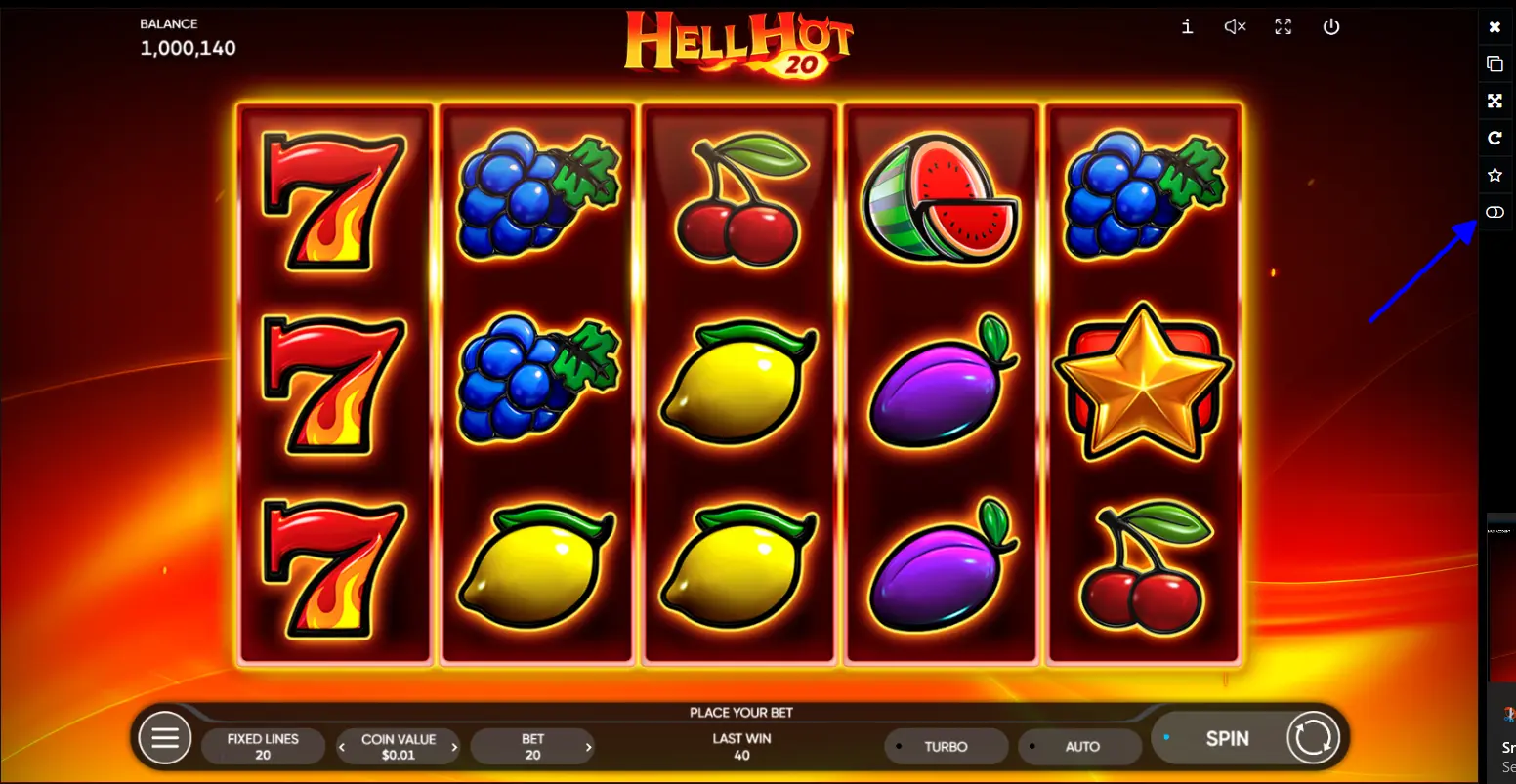Click the power exit icon
Viewport: 1516px width, 784px height.
point(1331,27)
